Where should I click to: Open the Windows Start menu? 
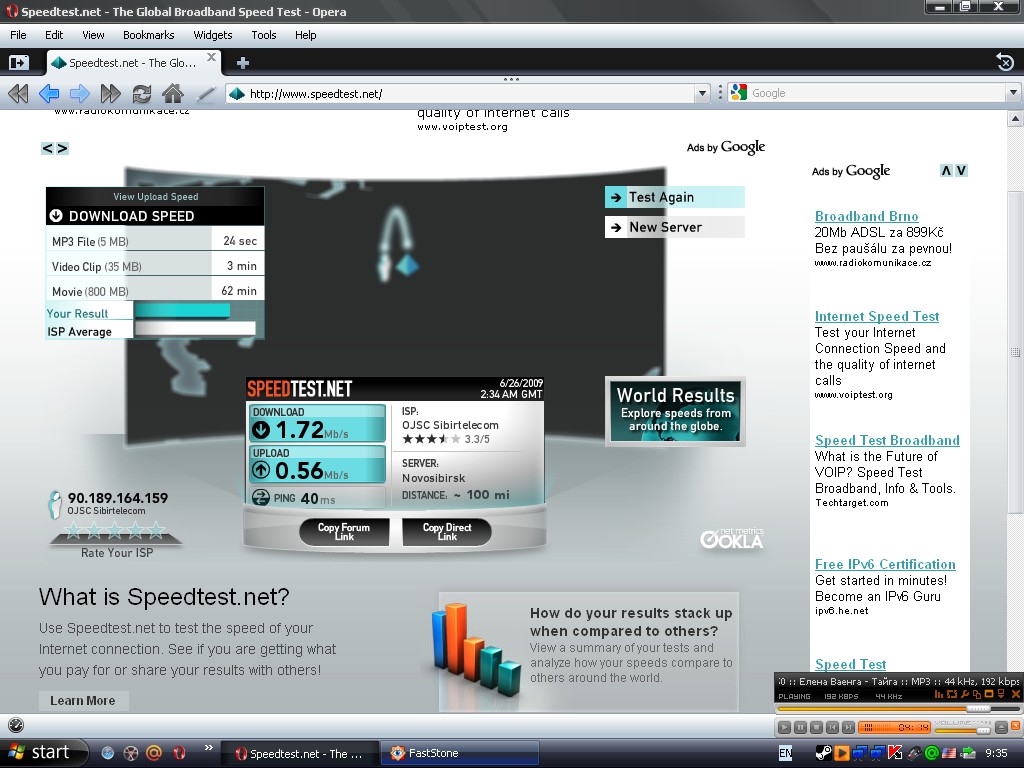[x=42, y=753]
